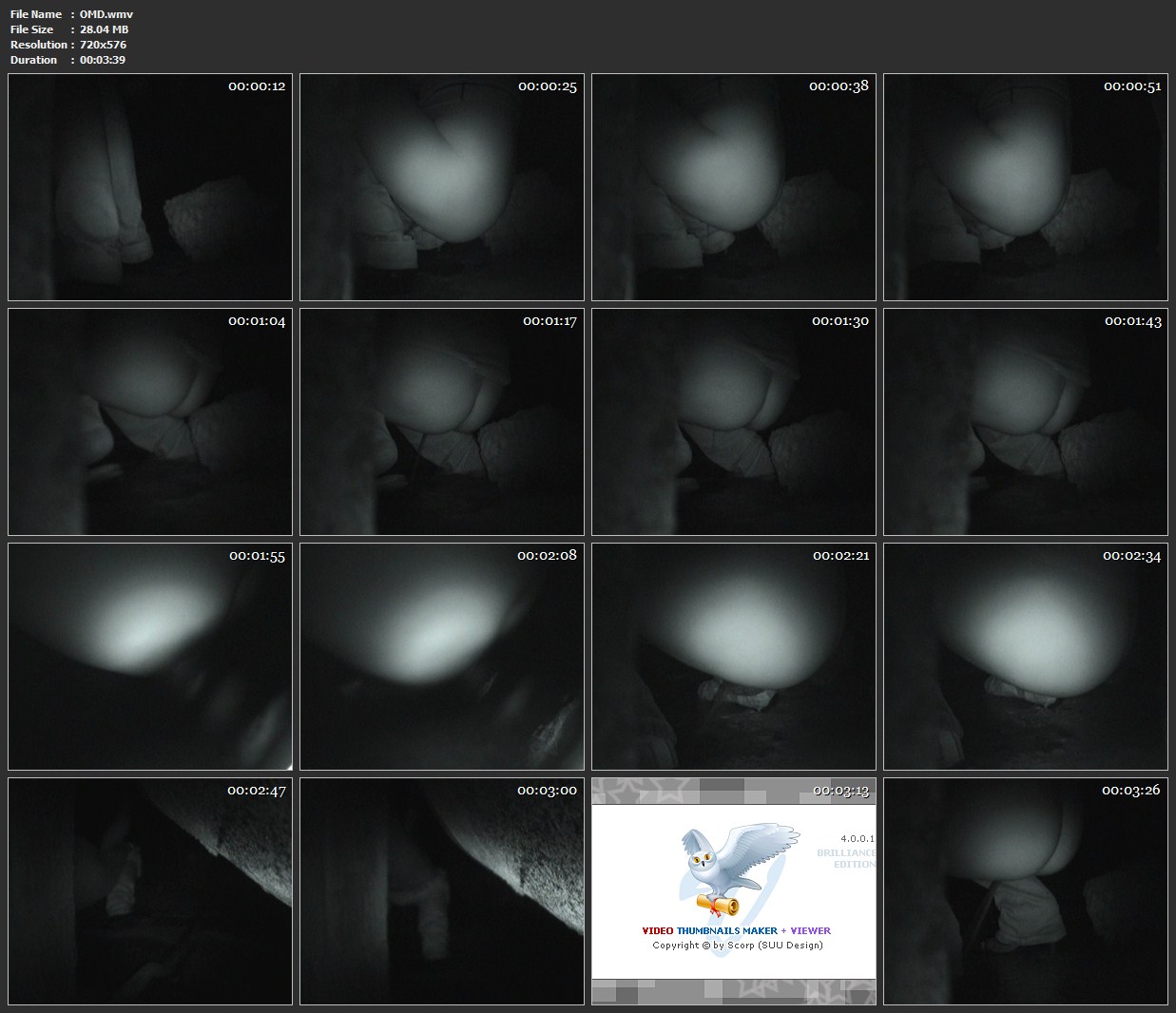This screenshot has height=1013, width=1176.
Task: Open the frame at 00:02:08
Action: coord(442,657)
